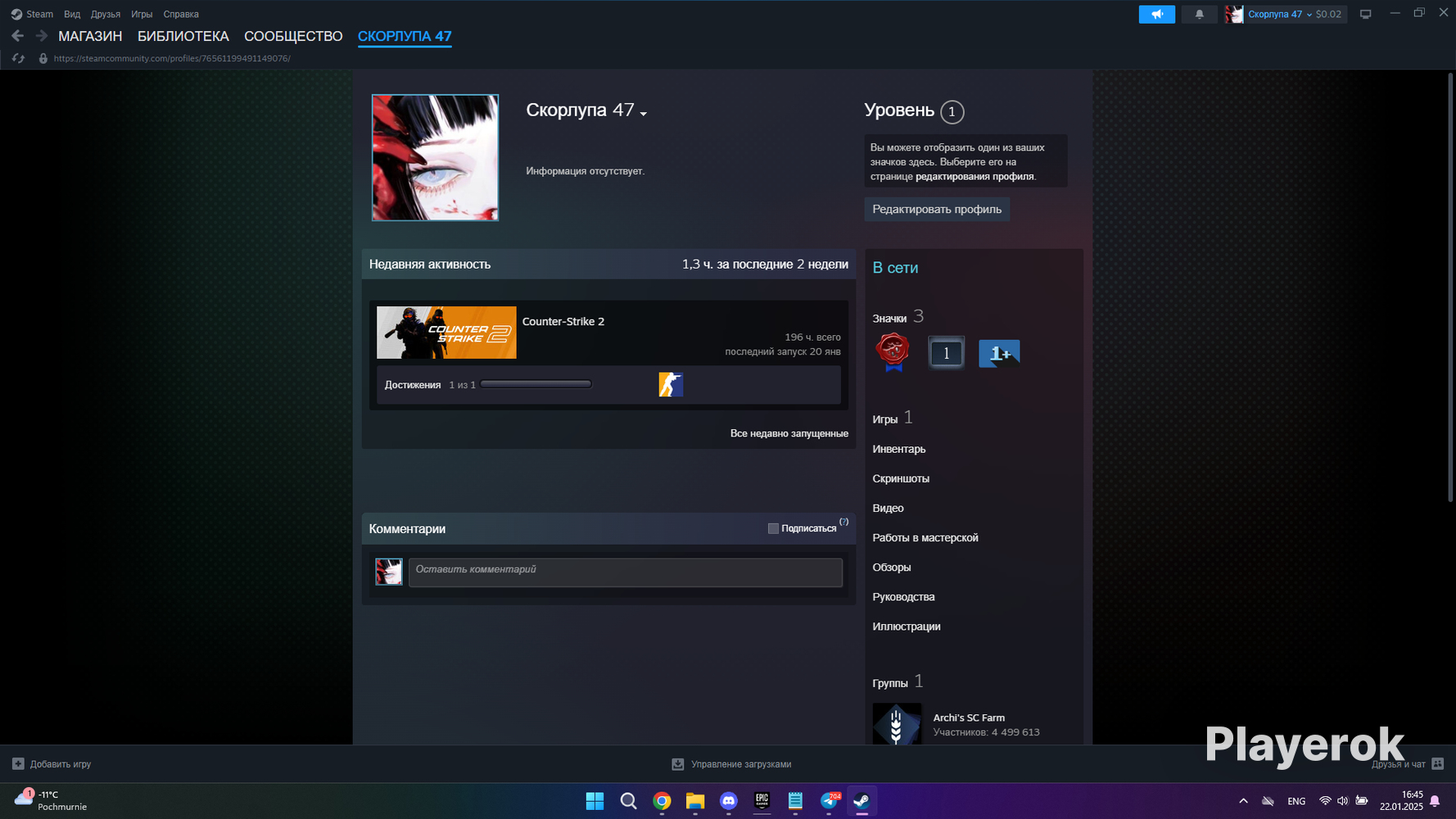Click the редактирования профиля link
Viewport: 1456px width, 819px height.
(974, 176)
